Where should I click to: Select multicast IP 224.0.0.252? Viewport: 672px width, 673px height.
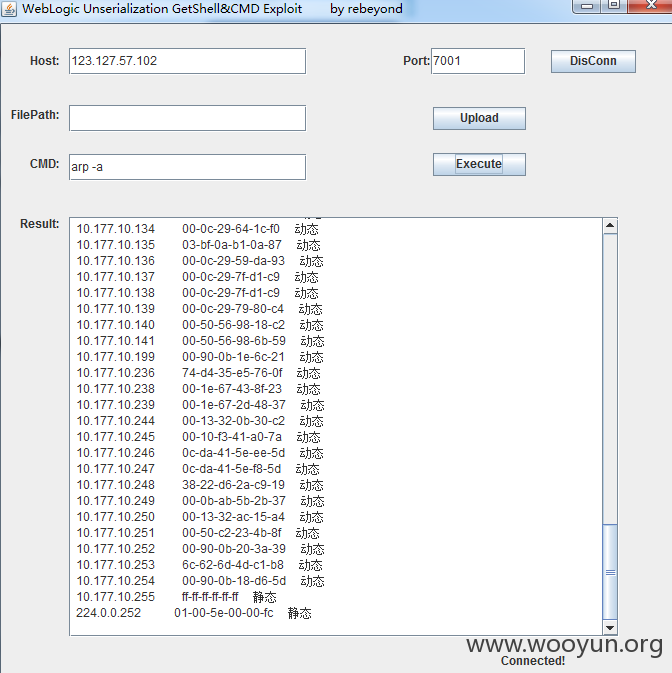click(x=109, y=612)
